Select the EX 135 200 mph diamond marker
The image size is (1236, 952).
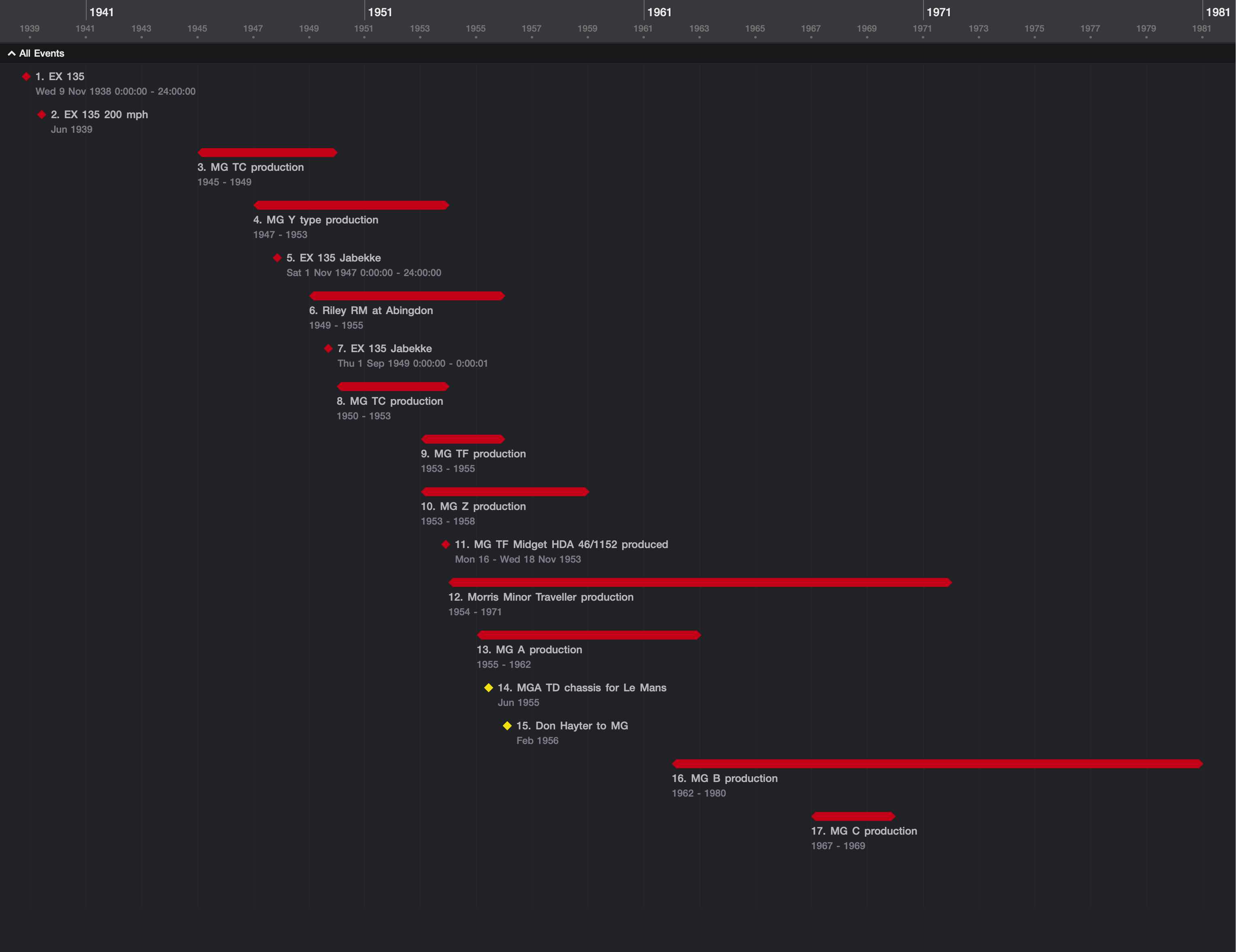tap(41, 114)
